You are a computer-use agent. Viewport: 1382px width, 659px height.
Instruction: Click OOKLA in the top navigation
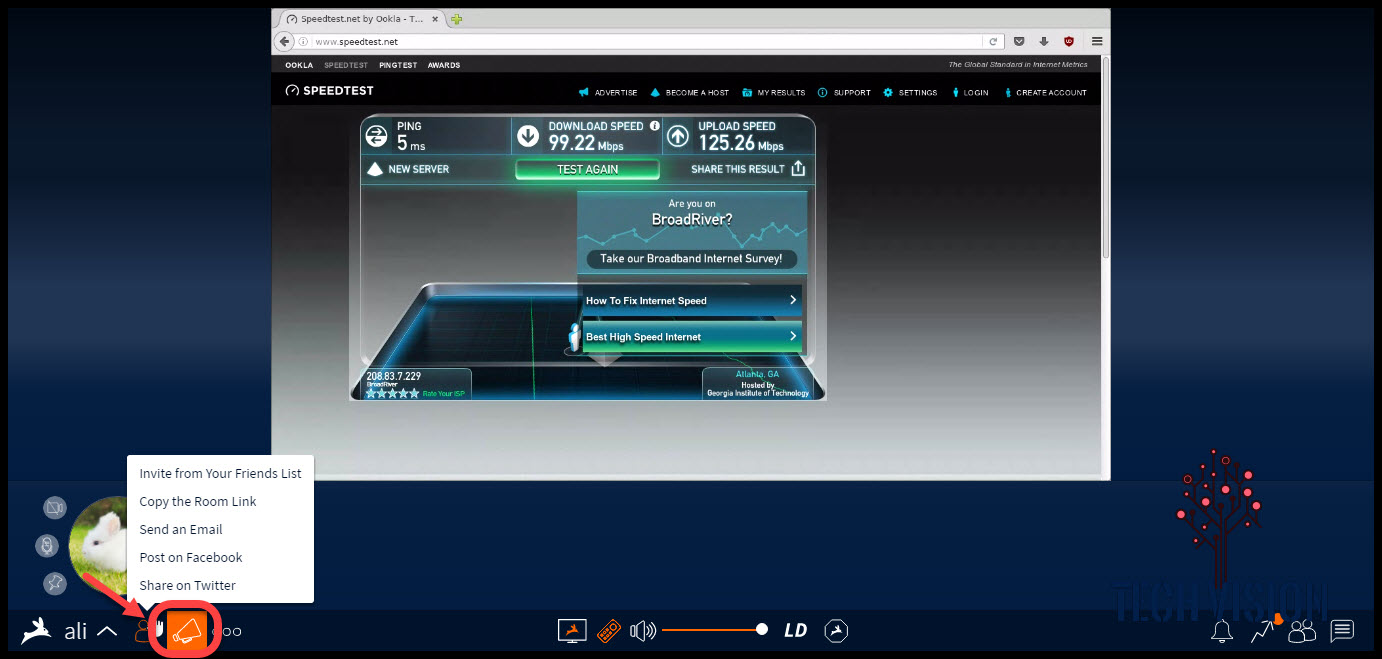[x=299, y=65]
